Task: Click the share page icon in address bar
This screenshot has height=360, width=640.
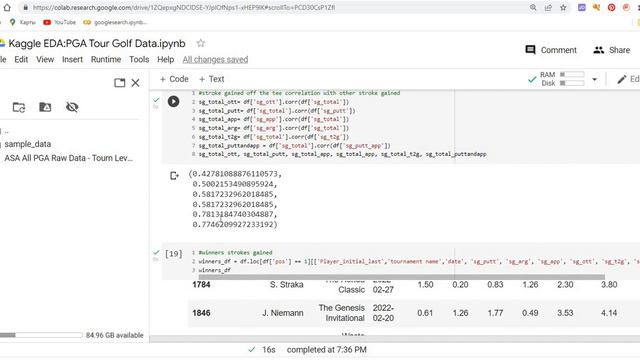Action: click(x=548, y=7)
